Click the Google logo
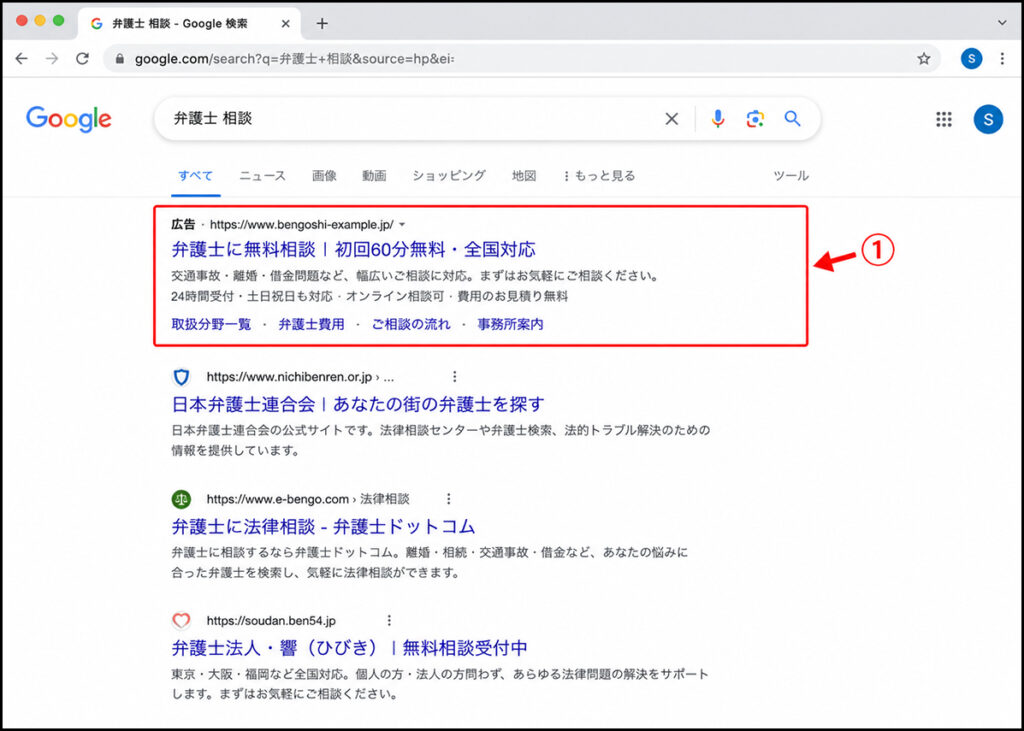 tap(69, 119)
